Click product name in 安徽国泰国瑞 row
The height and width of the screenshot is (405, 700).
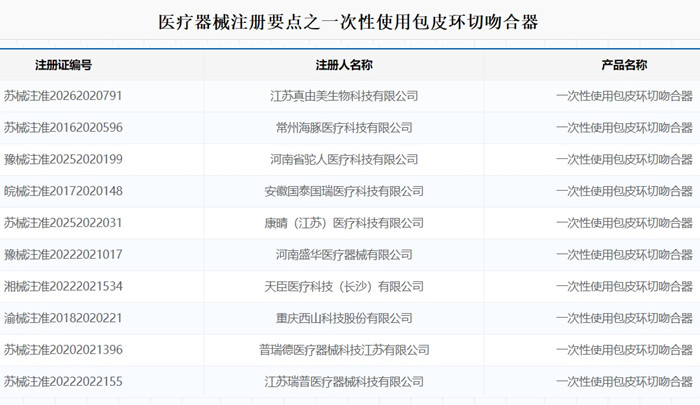[624, 191]
